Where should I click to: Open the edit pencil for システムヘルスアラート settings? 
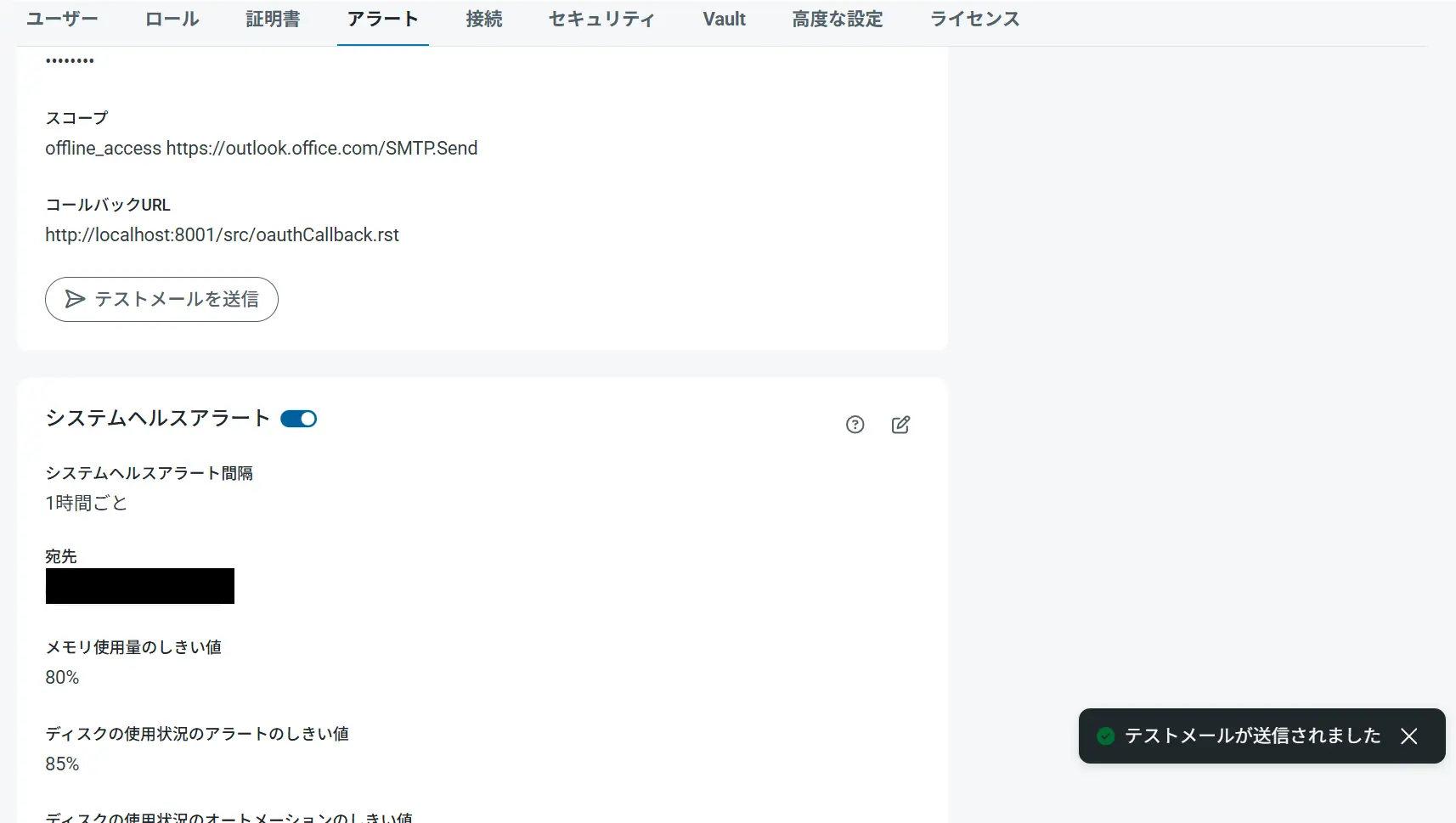tap(900, 425)
